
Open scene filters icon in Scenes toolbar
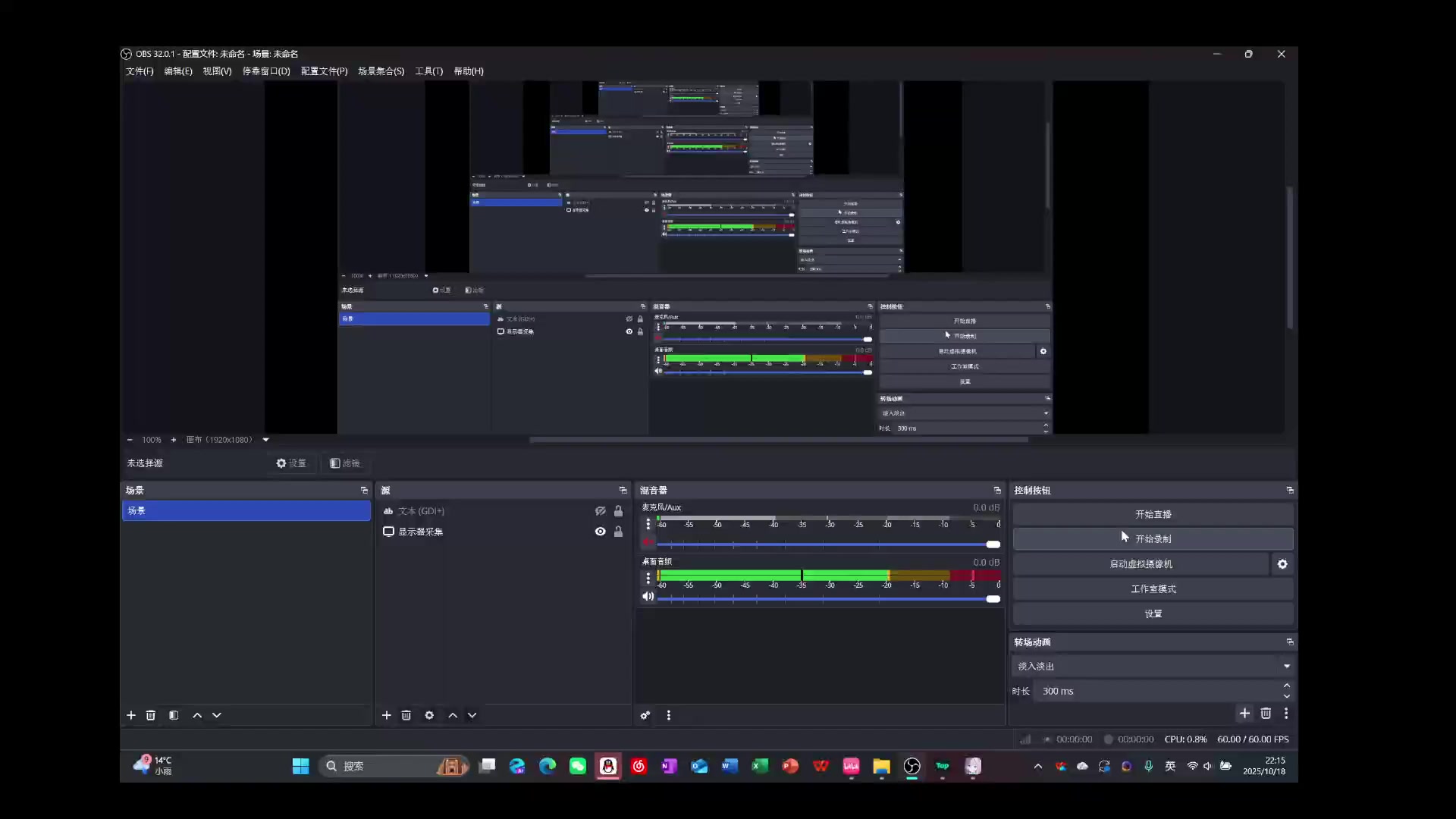coord(174,715)
